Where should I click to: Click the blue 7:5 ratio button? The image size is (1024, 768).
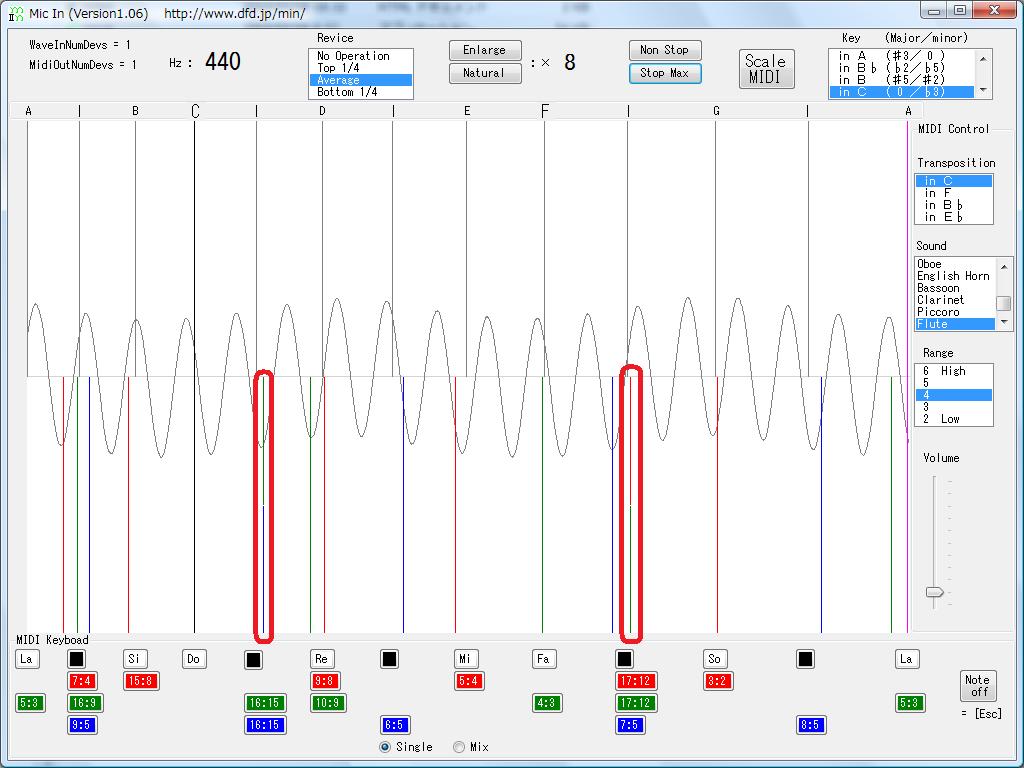tap(630, 725)
